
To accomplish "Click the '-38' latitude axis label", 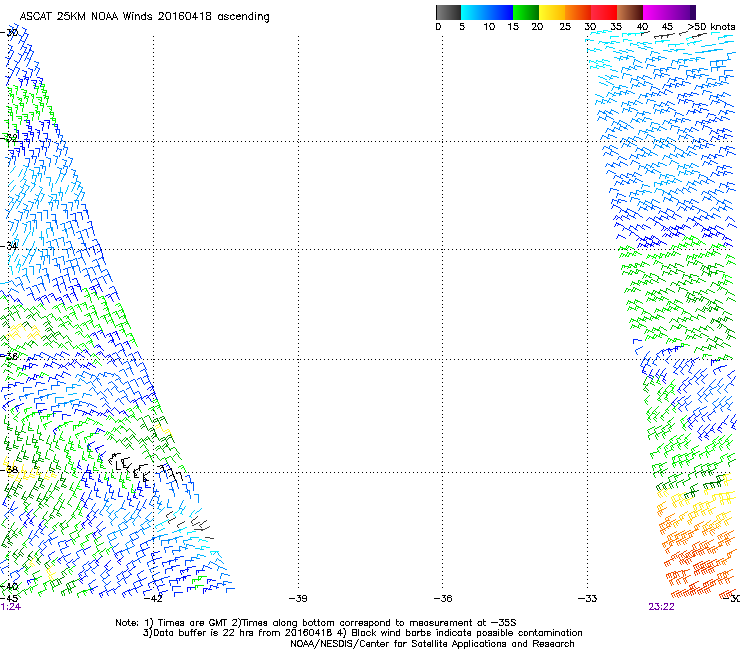I will (9, 469).
